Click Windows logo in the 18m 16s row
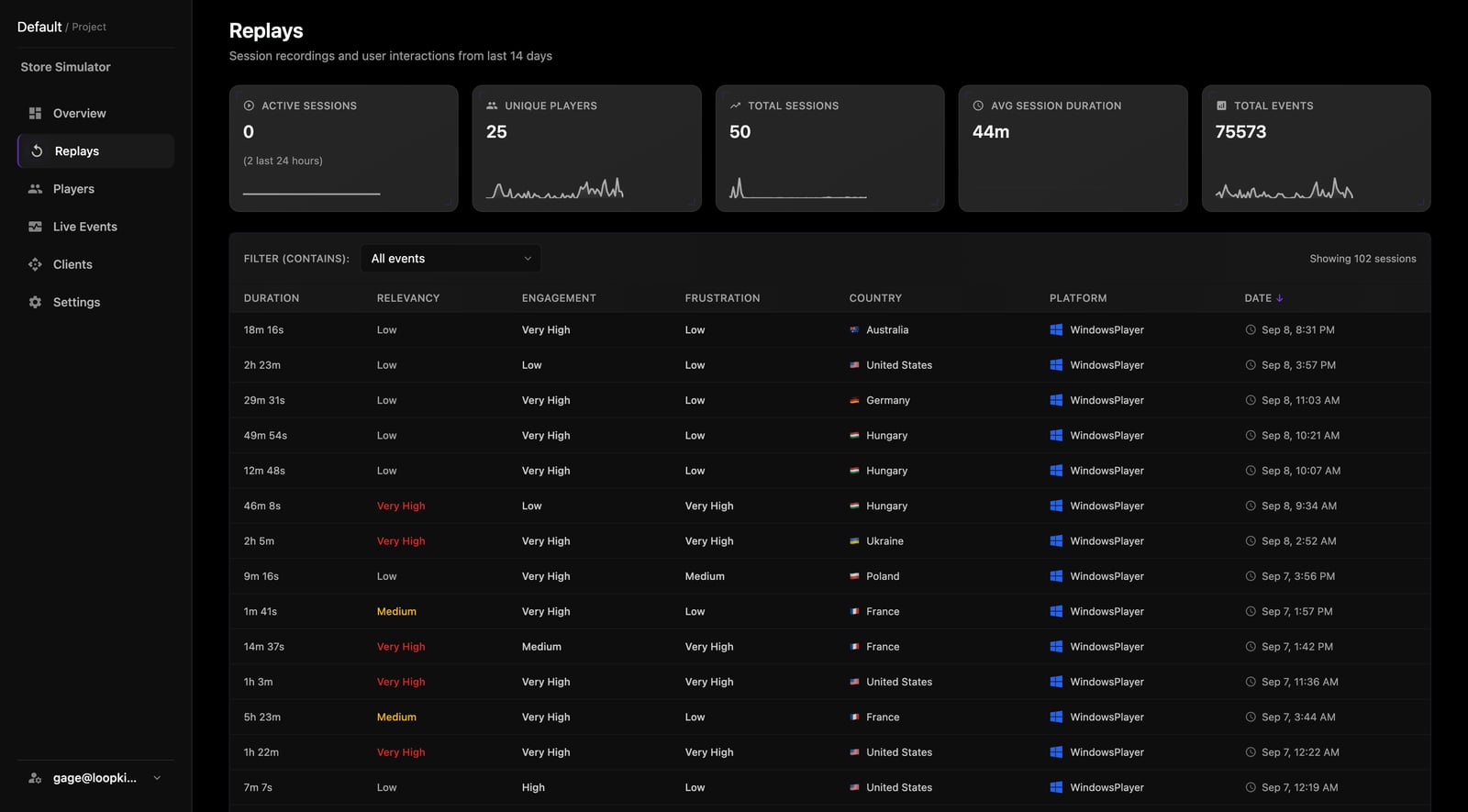Image resolution: width=1468 pixels, height=812 pixels. click(1056, 329)
